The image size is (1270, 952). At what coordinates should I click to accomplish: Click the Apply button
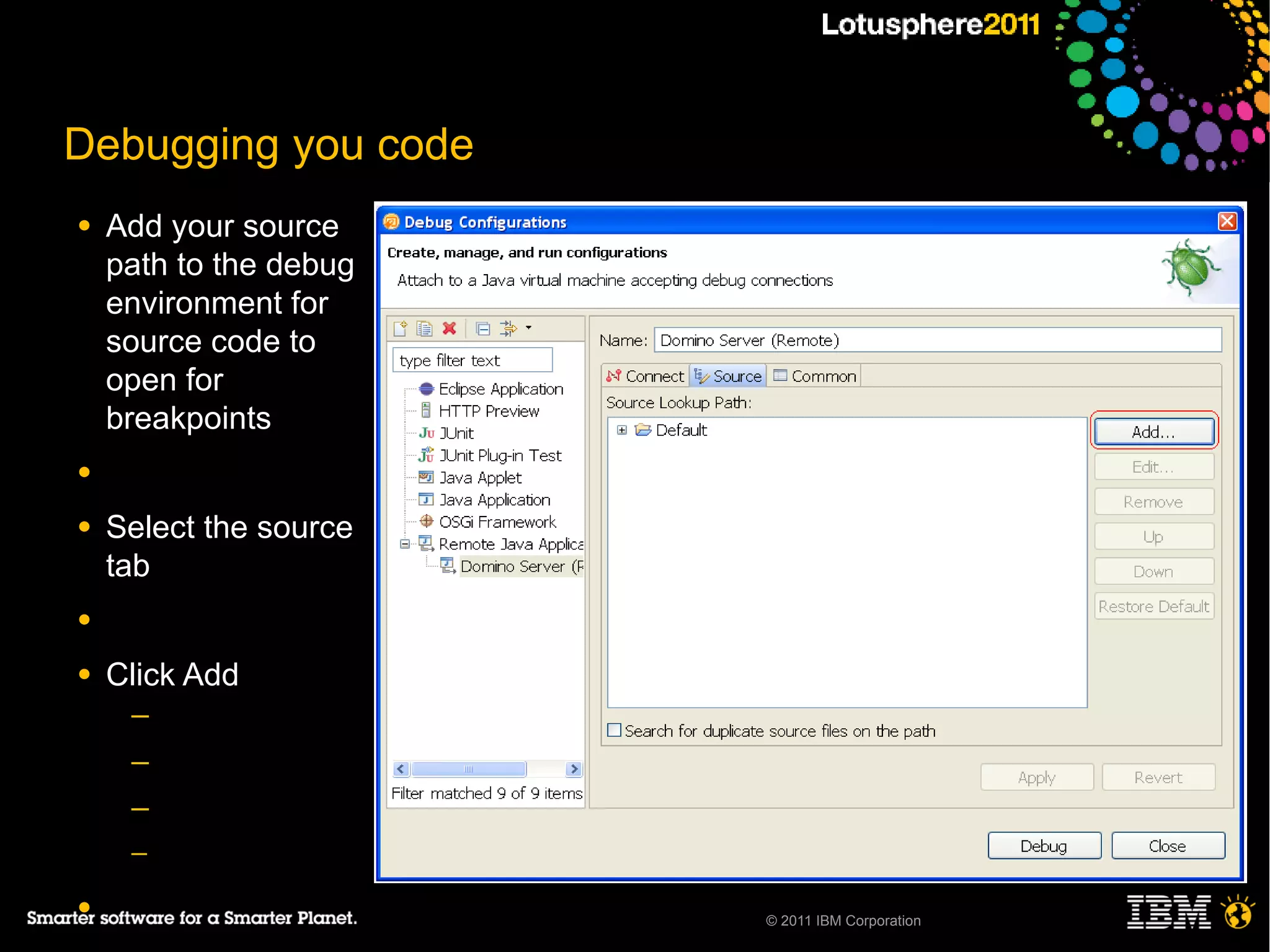[1037, 777]
